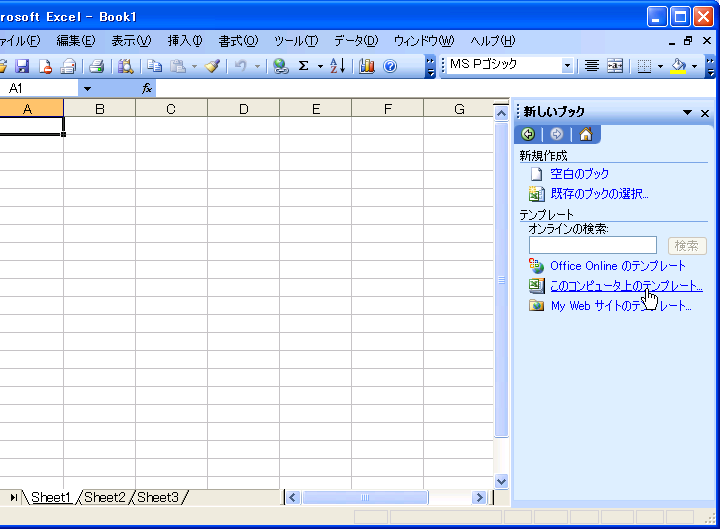720x529 pixels.
Task: Select column C header
Action: point(171,109)
